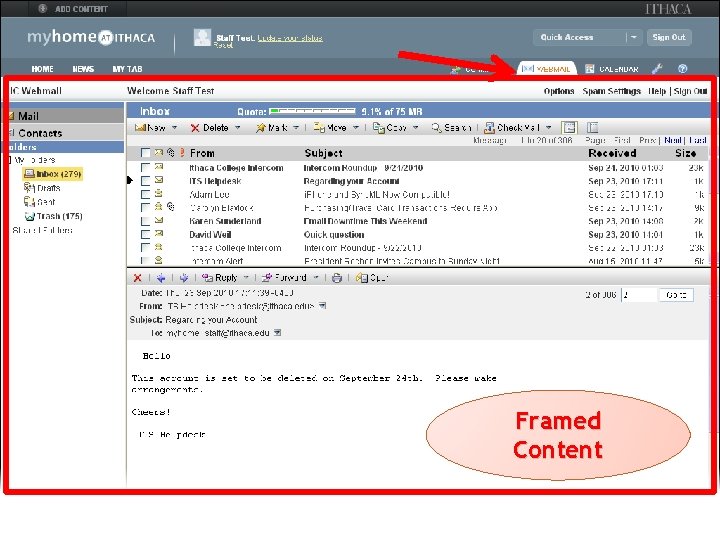
Task: Go to MY TAB
Action: coord(127,69)
